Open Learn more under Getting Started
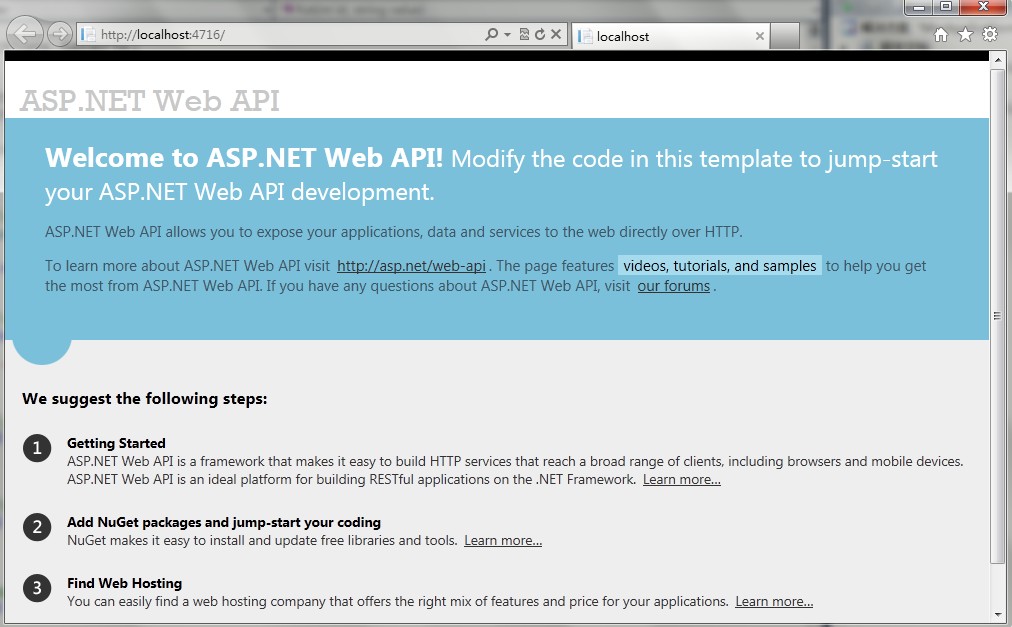Screen dimensions: 1012x627 coord(682,480)
